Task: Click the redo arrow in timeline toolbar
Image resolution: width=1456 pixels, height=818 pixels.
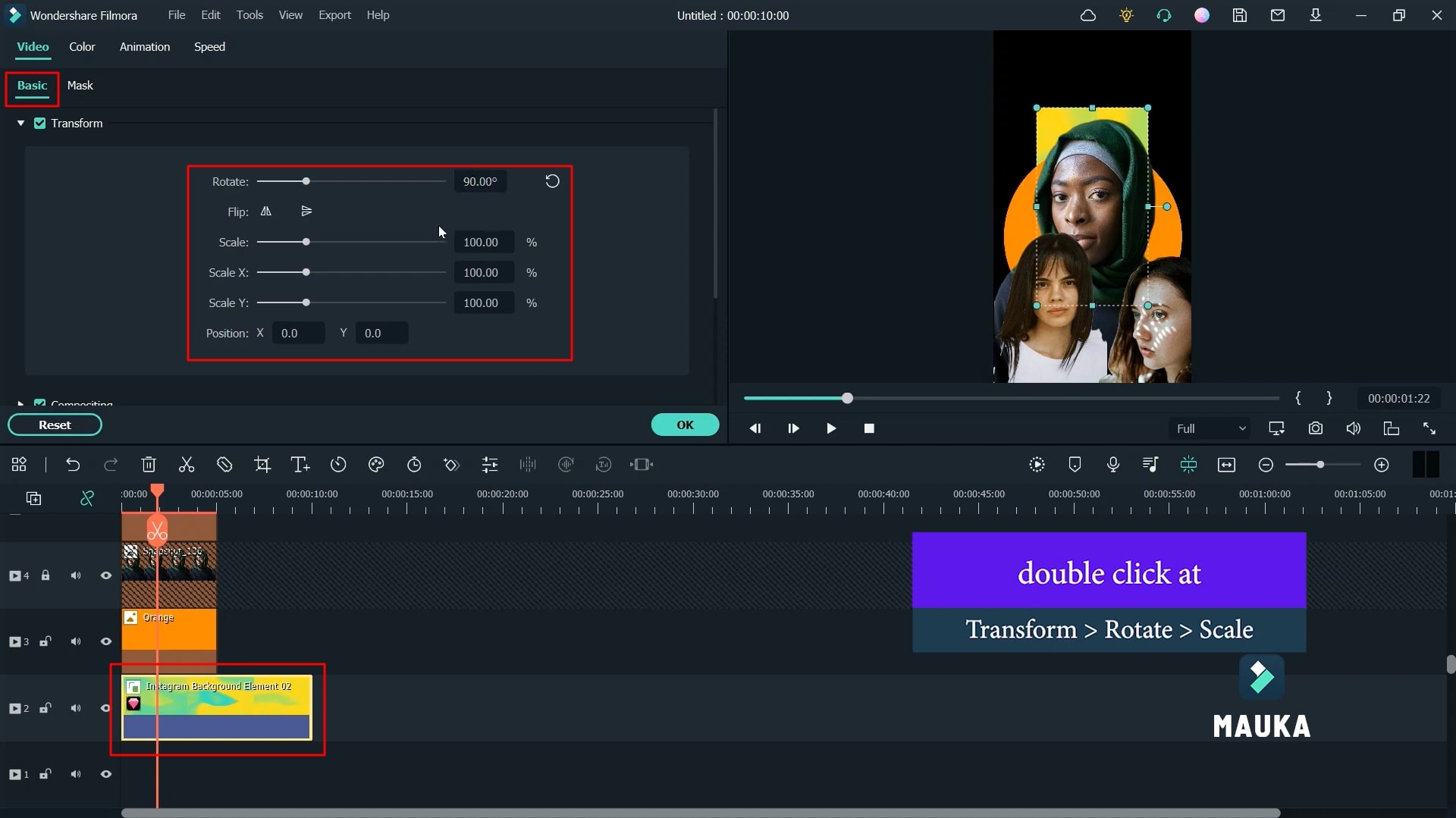Action: click(x=111, y=465)
